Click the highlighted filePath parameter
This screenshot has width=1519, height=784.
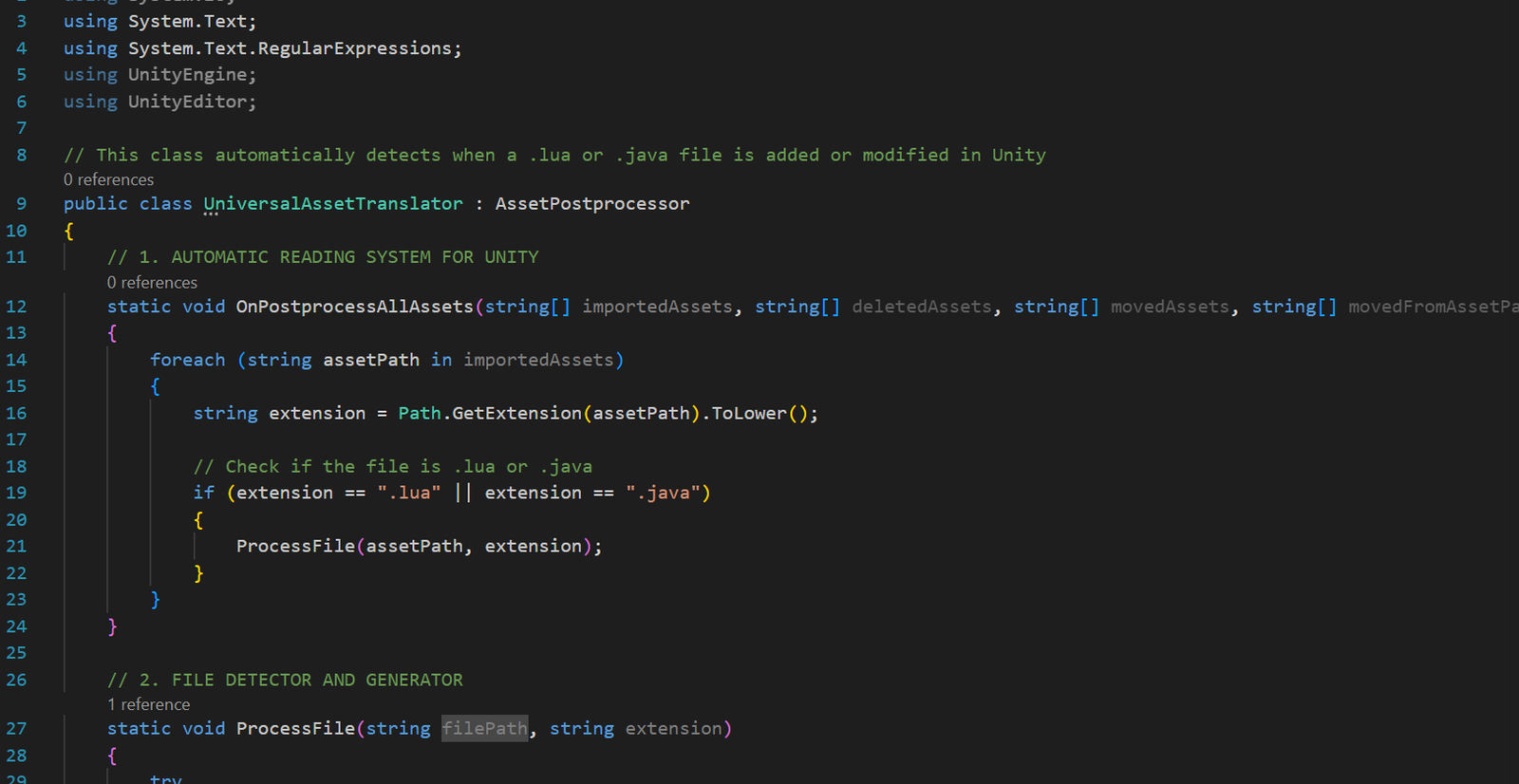coord(484,728)
